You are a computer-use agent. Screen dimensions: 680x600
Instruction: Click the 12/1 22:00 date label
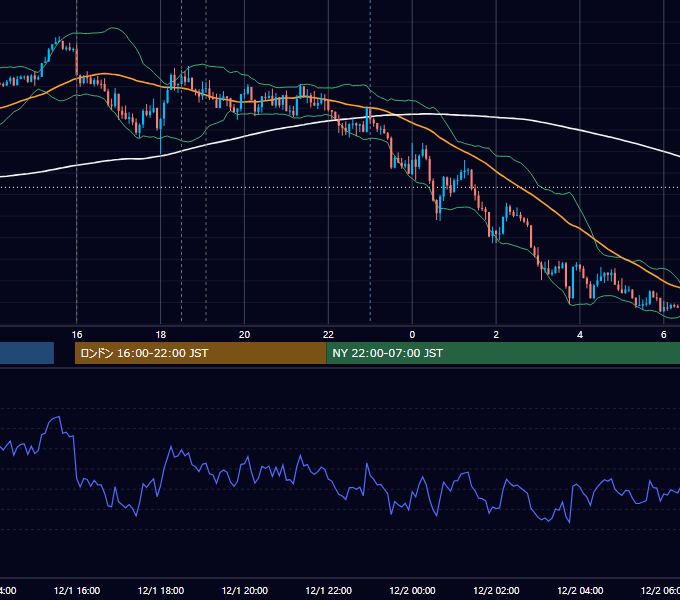tap(328, 590)
